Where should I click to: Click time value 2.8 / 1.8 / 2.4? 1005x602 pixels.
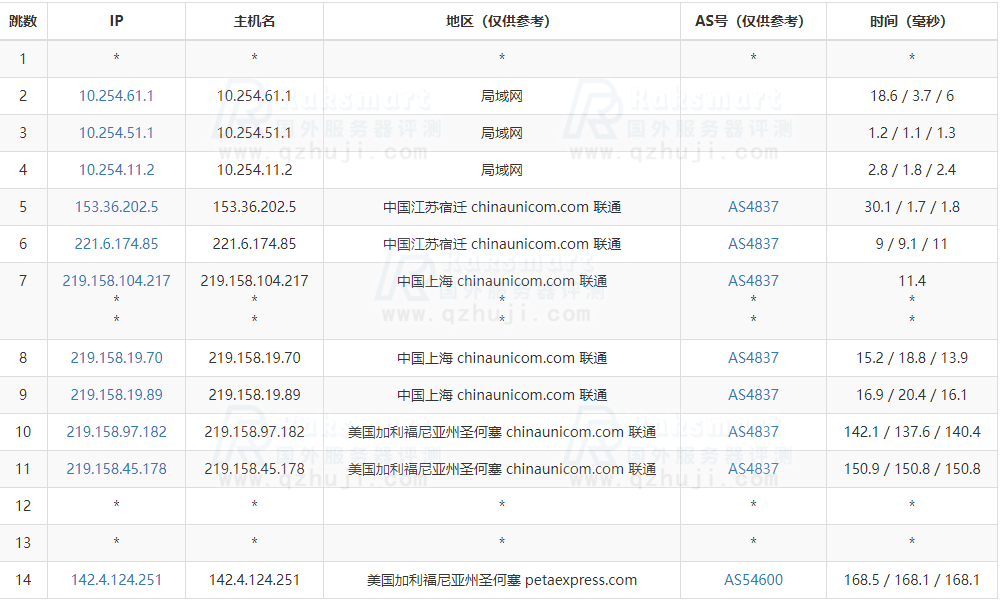[911, 170]
